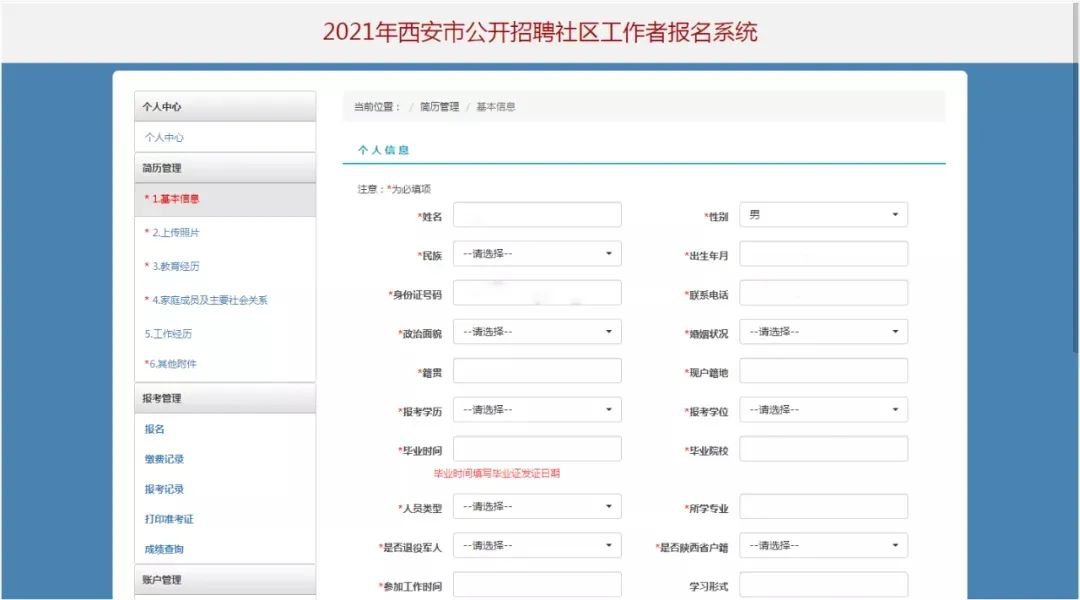Select 5.工作经历 in sidebar
The height and width of the screenshot is (600, 1080).
click(x=168, y=334)
